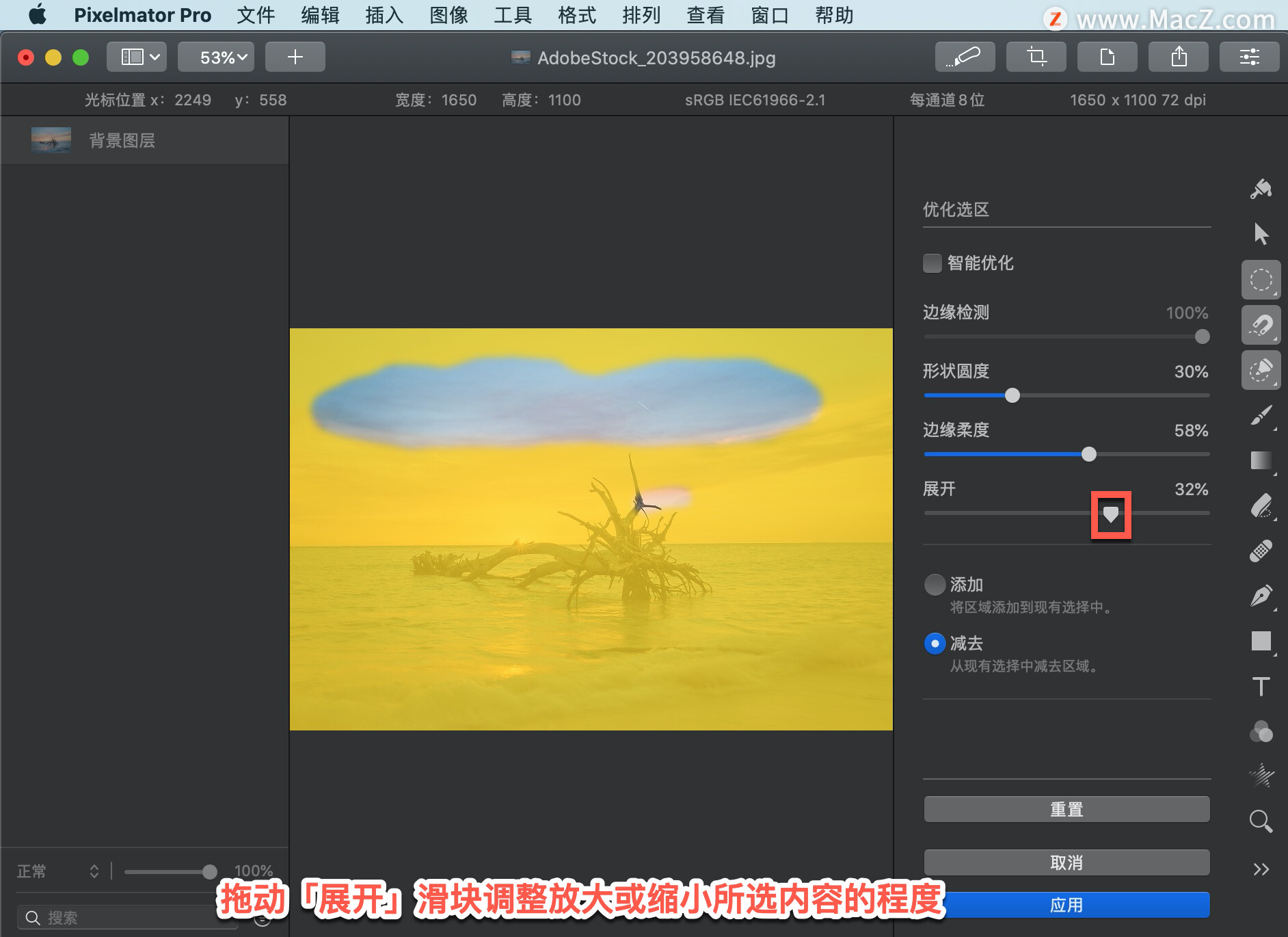The width and height of the screenshot is (1288, 937).
Task: Select the Crop tool in toolbar
Action: [x=1036, y=57]
